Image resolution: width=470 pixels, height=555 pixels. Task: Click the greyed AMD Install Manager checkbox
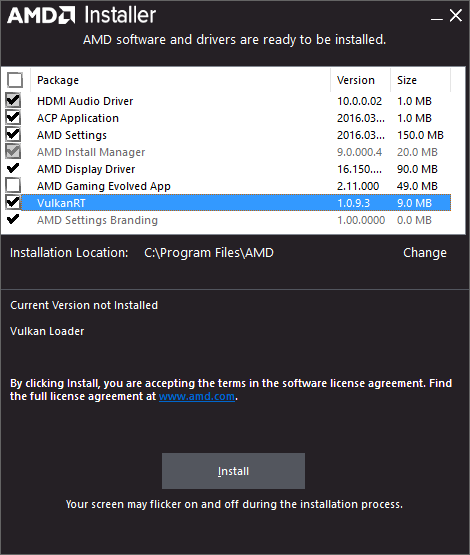tap(13, 151)
